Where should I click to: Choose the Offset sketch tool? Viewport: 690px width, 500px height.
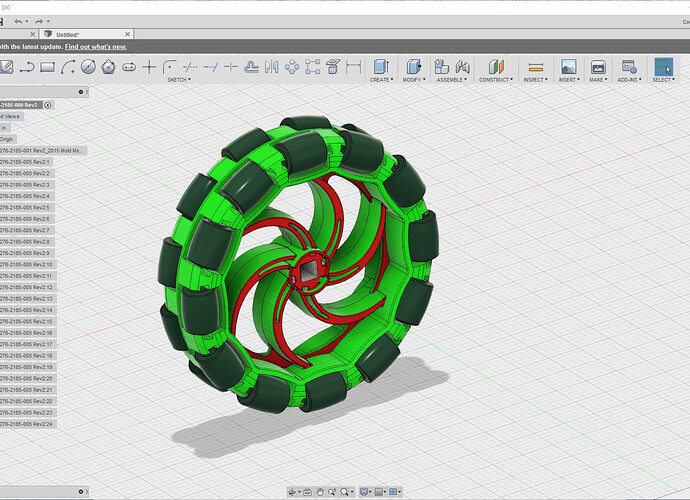251,67
